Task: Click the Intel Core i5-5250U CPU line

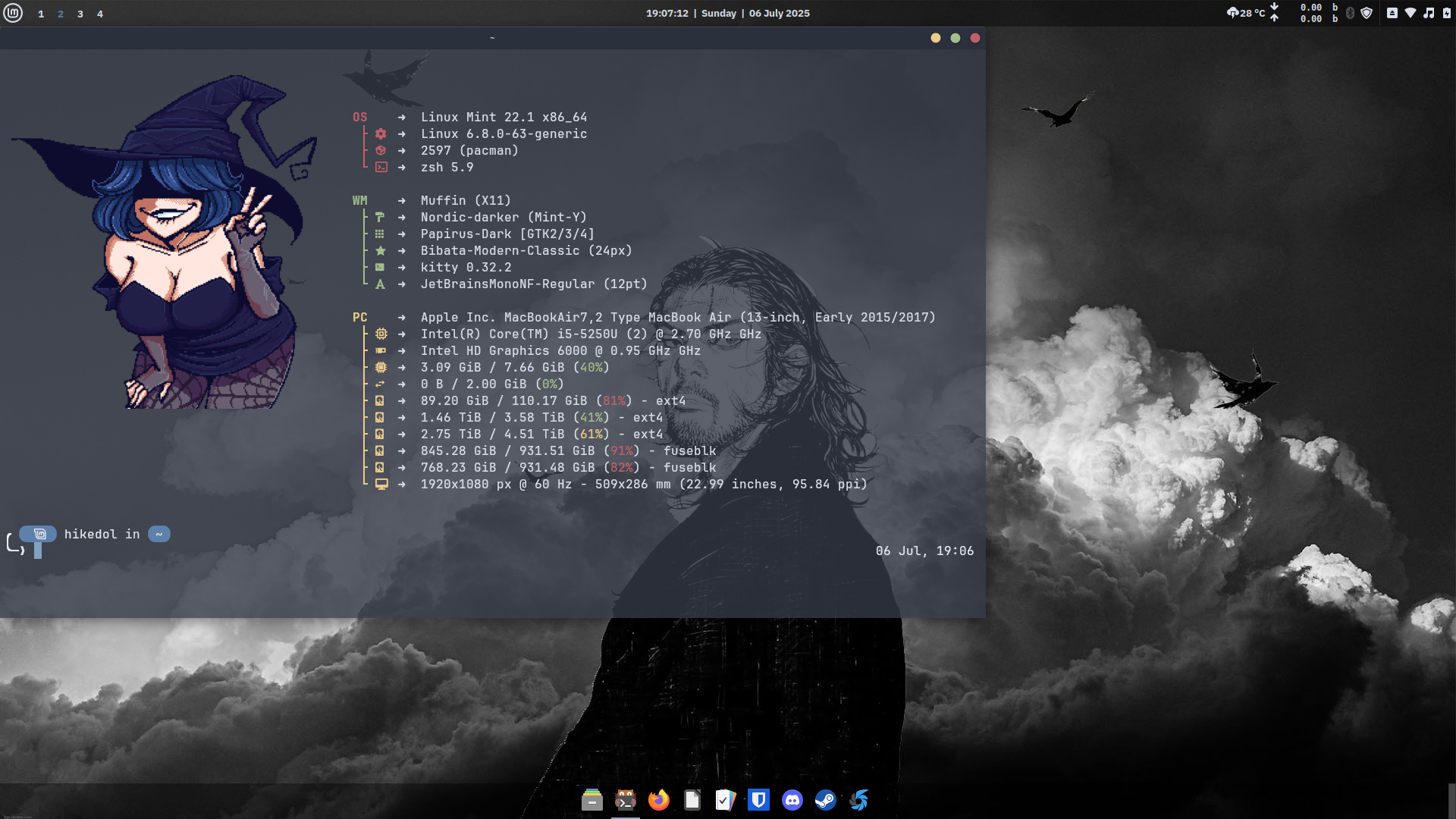Action: coord(591,334)
